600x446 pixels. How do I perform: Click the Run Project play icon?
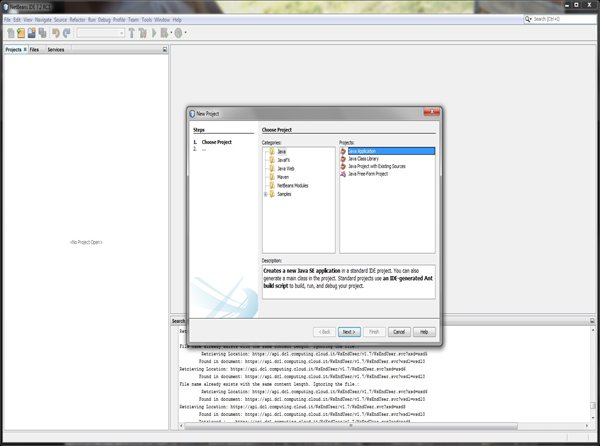pyautogui.click(x=154, y=33)
